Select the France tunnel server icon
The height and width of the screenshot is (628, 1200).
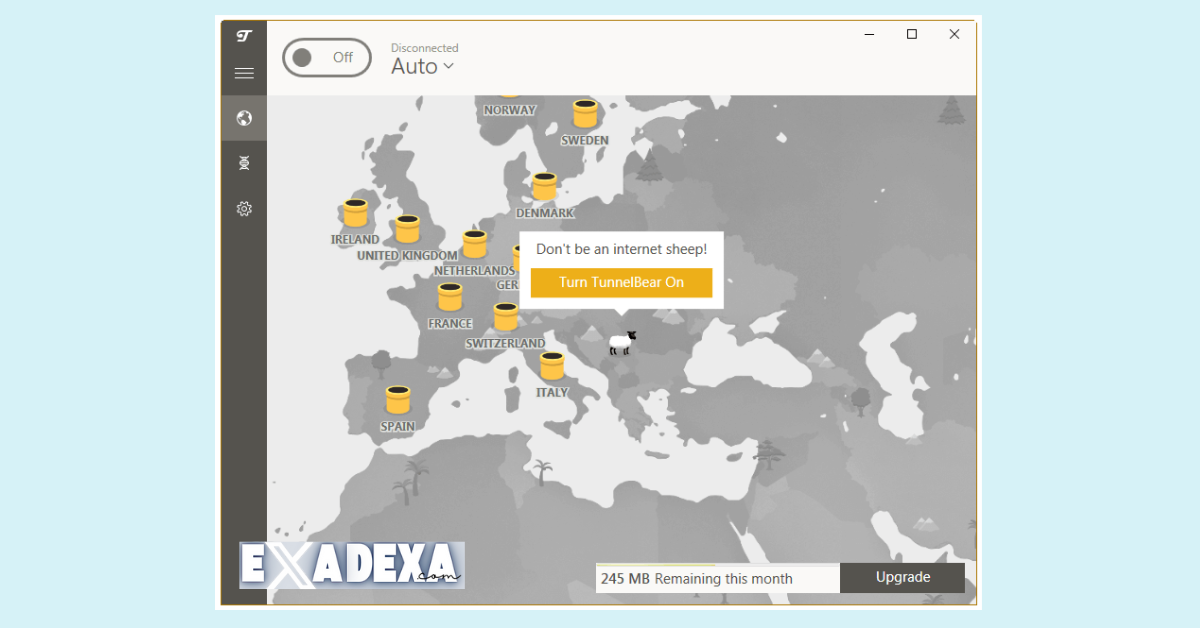click(450, 297)
